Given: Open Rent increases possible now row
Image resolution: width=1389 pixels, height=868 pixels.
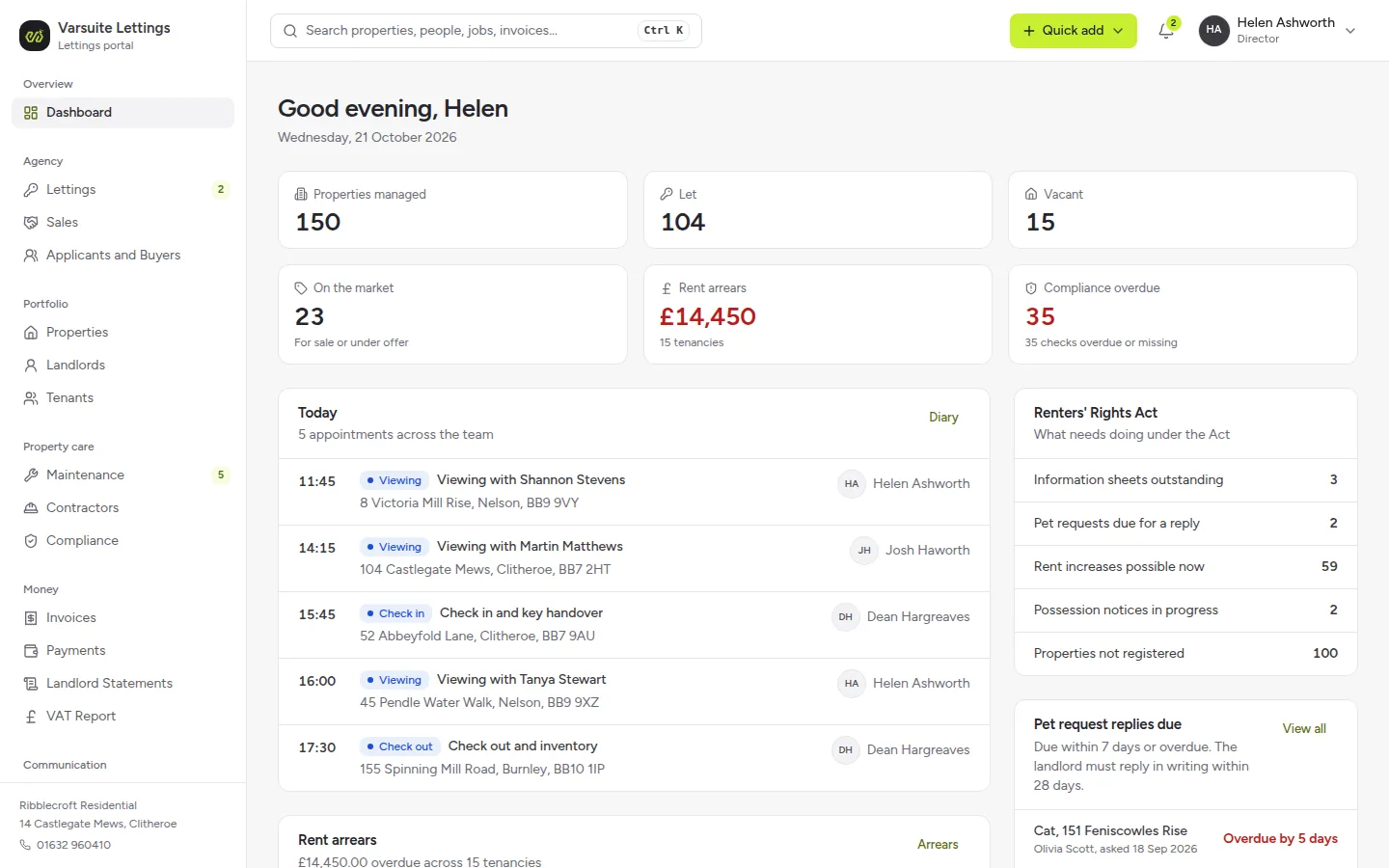Looking at the screenshot, I should point(1185,567).
